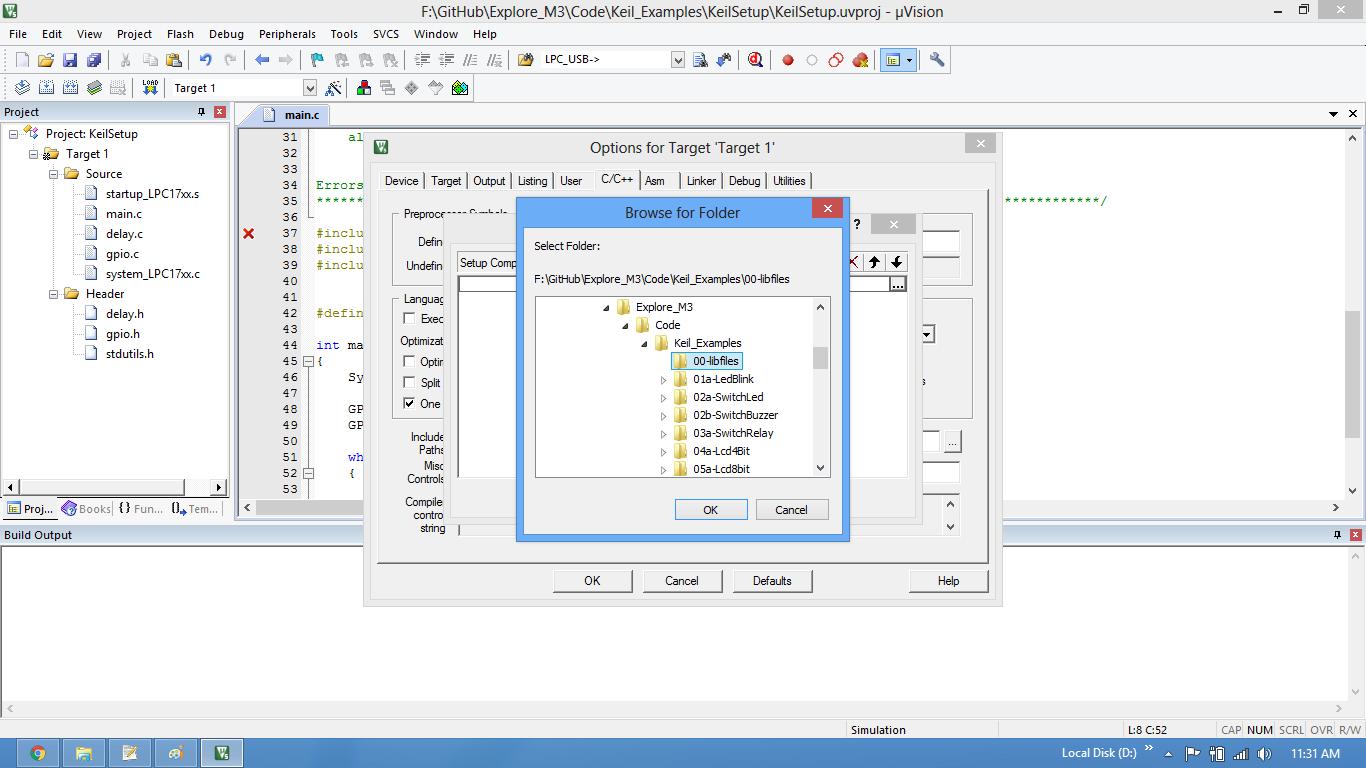Click the Insert/Remove Breakpoint red dot icon
Screen dimensions: 1366x768
coord(788,60)
